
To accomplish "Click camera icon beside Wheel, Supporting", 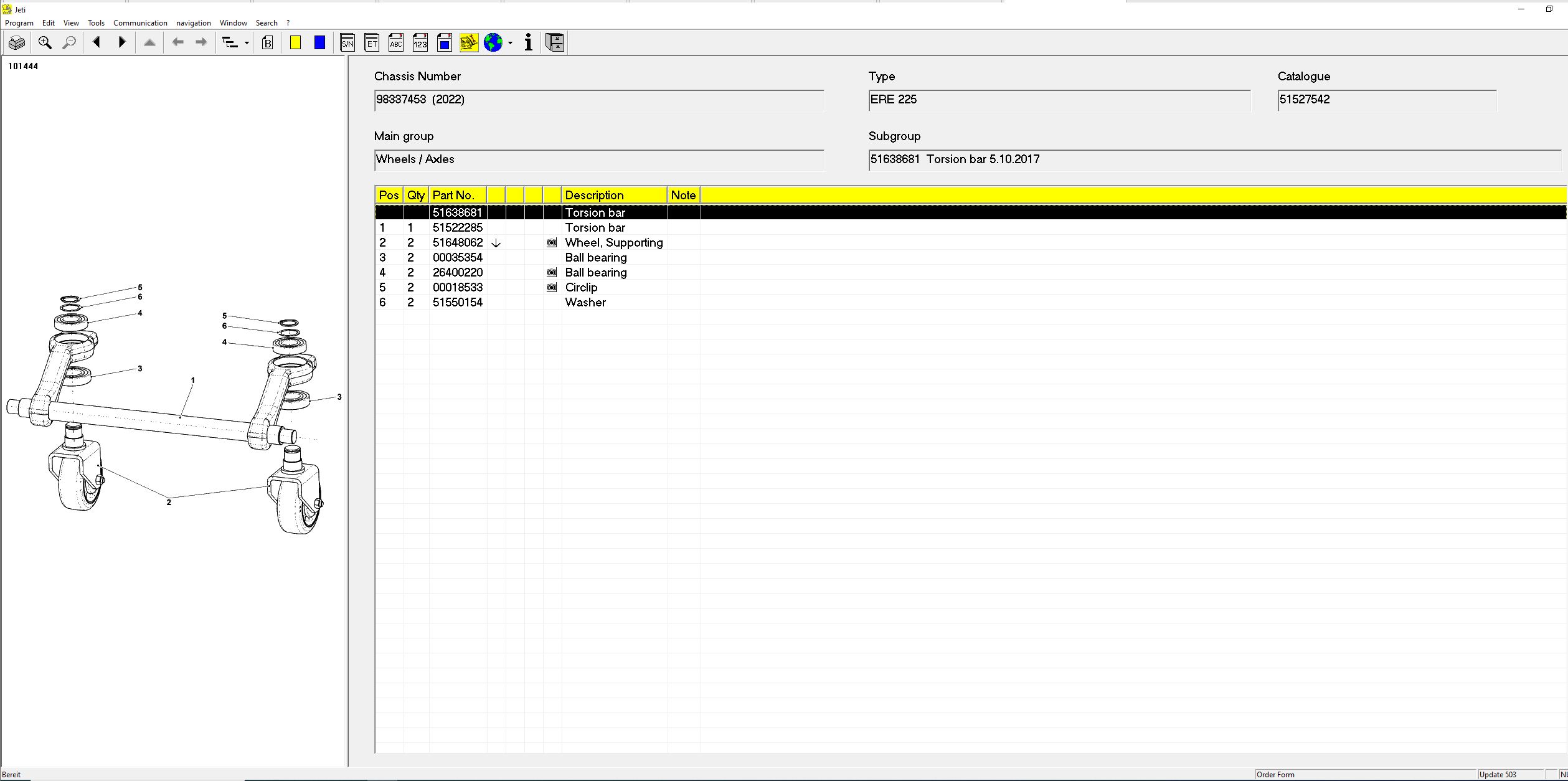I will [552, 243].
